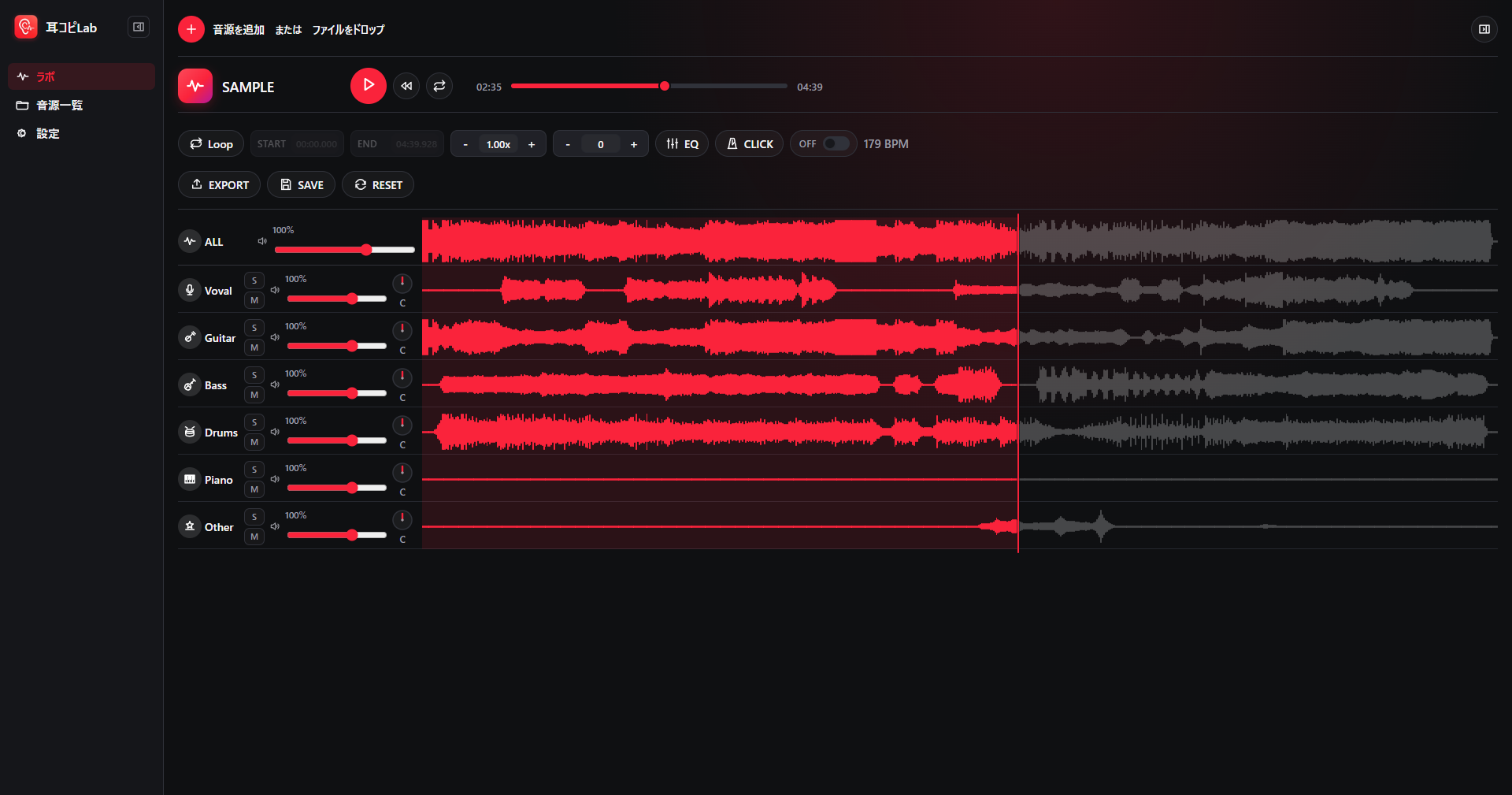Click the ALL track waveform icon
The image size is (1512, 795).
190,241
